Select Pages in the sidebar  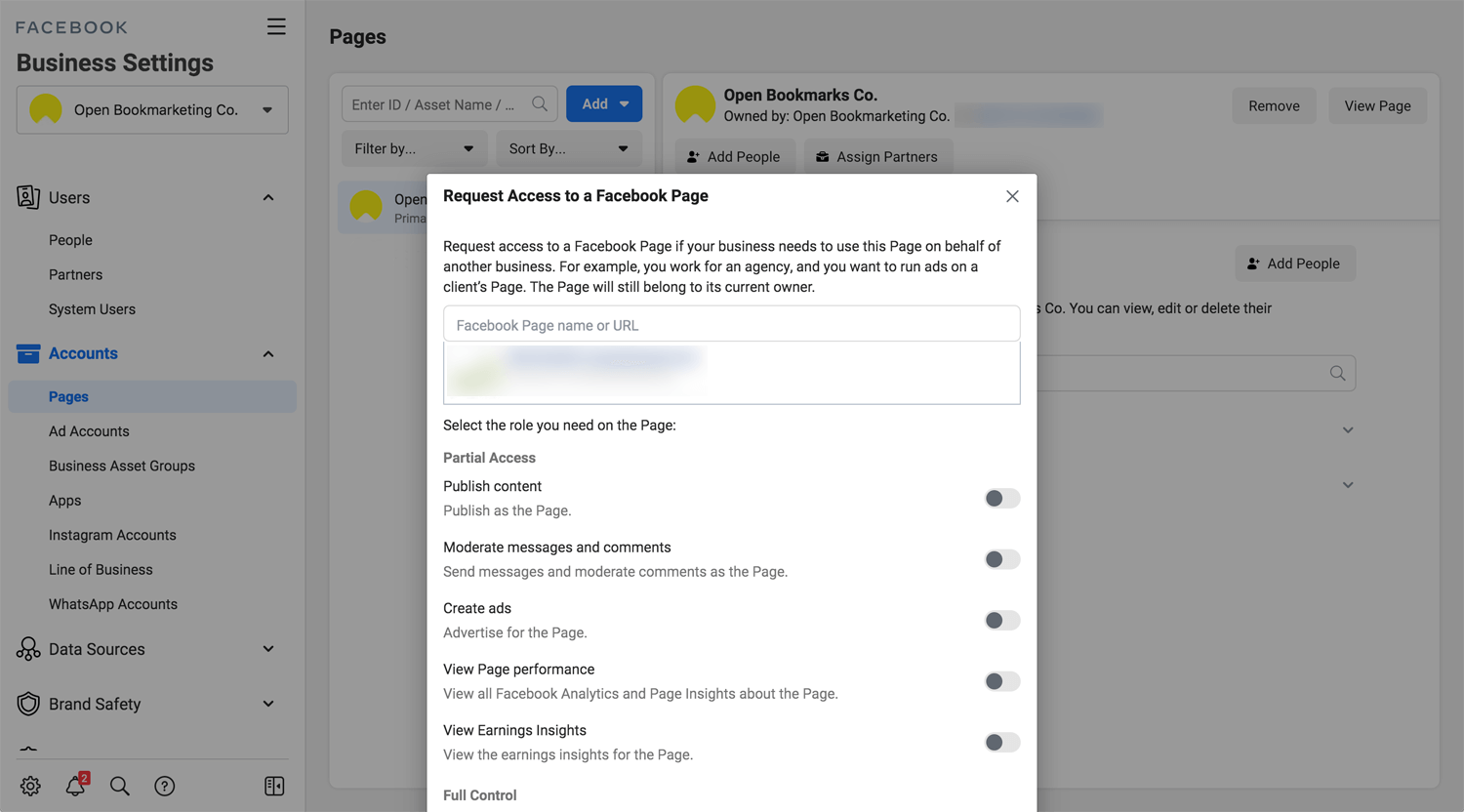pyautogui.click(x=152, y=396)
